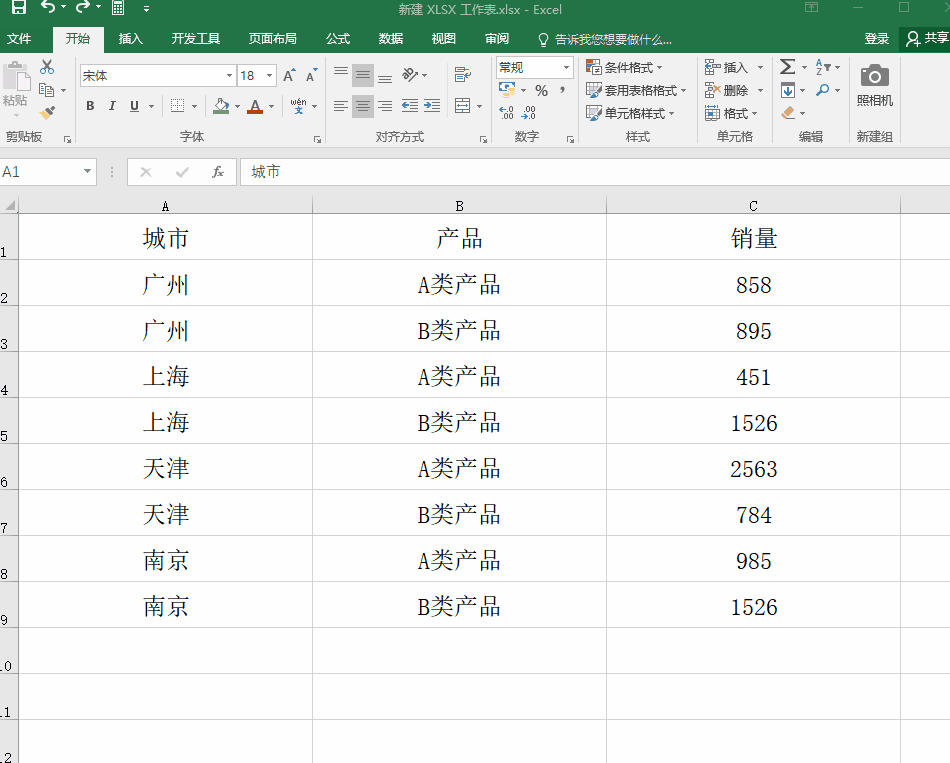Open Find and Select magnifier icon
The image size is (950, 763).
[x=823, y=90]
